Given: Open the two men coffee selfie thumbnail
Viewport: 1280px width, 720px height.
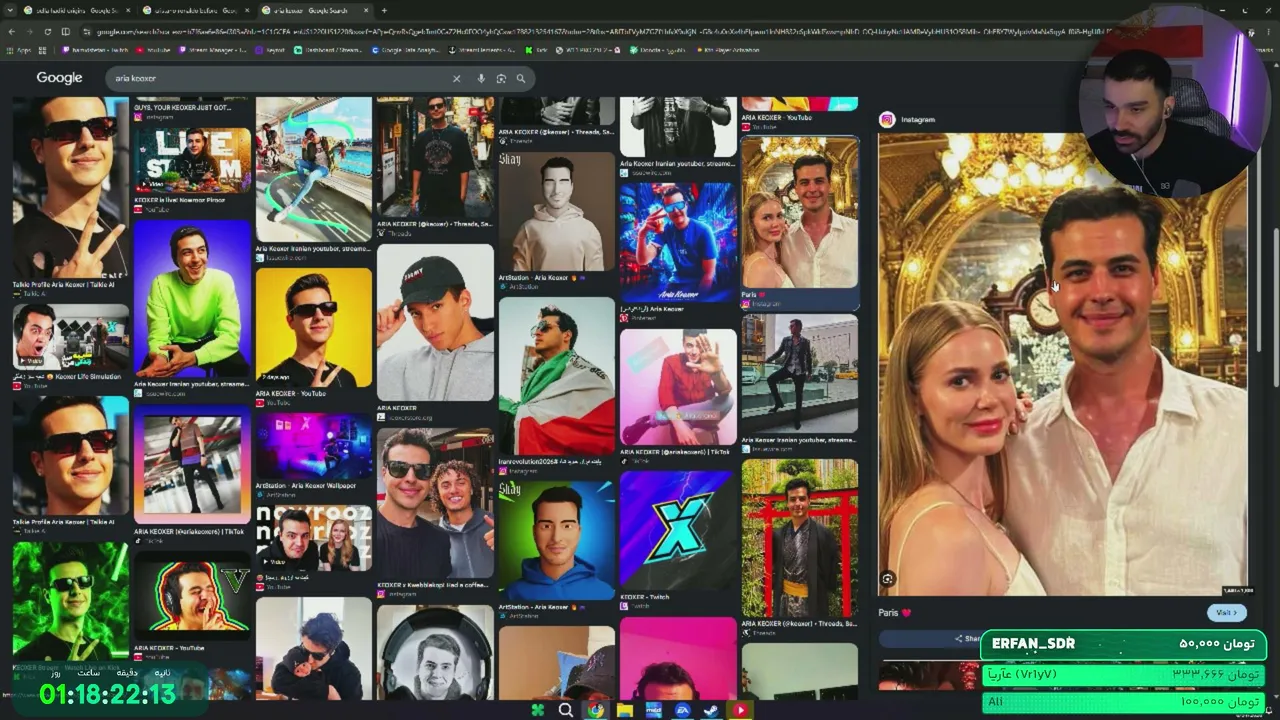Looking at the screenshot, I should [x=435, y=504].
